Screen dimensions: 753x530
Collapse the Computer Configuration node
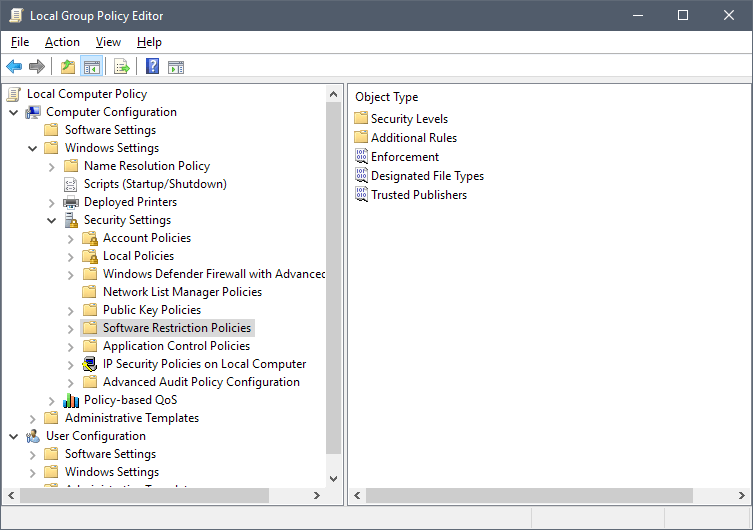tap(14, 113)
